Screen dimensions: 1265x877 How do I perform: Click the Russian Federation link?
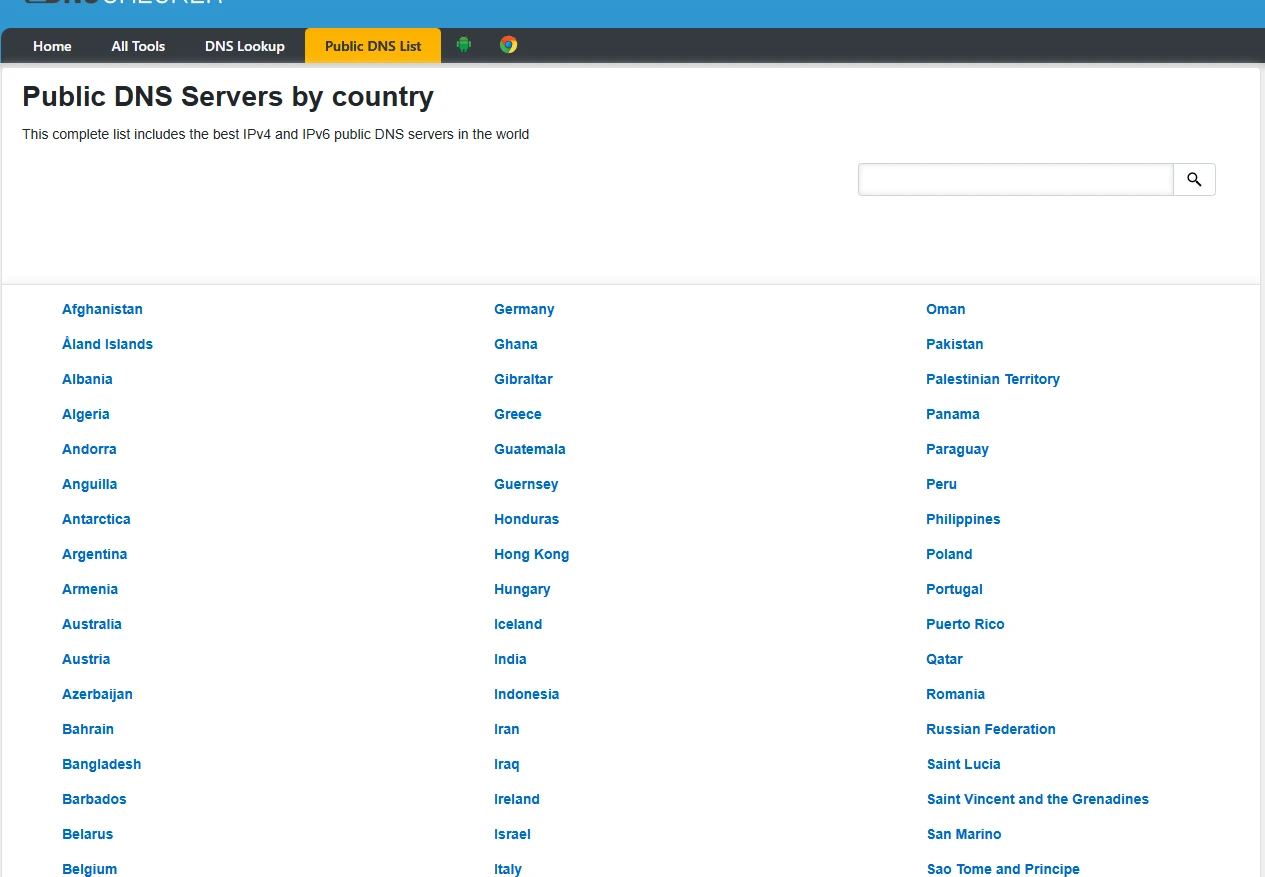pos(990,729)
